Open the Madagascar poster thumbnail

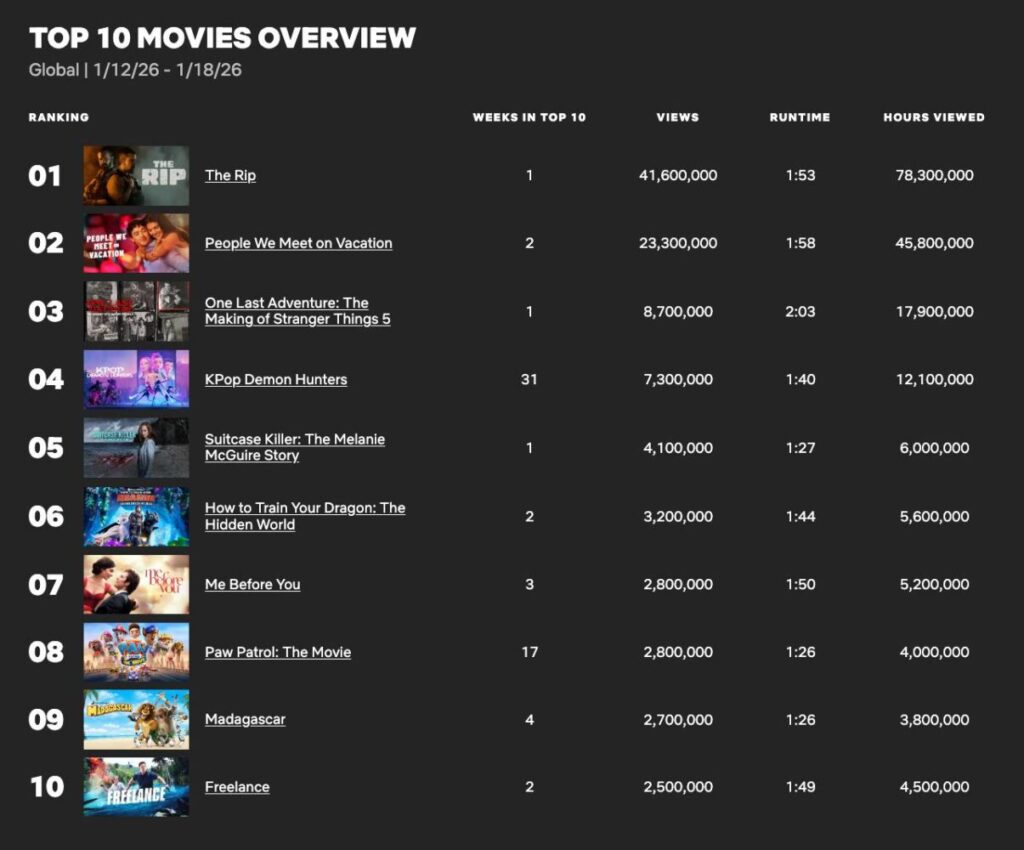coord(136,719)
